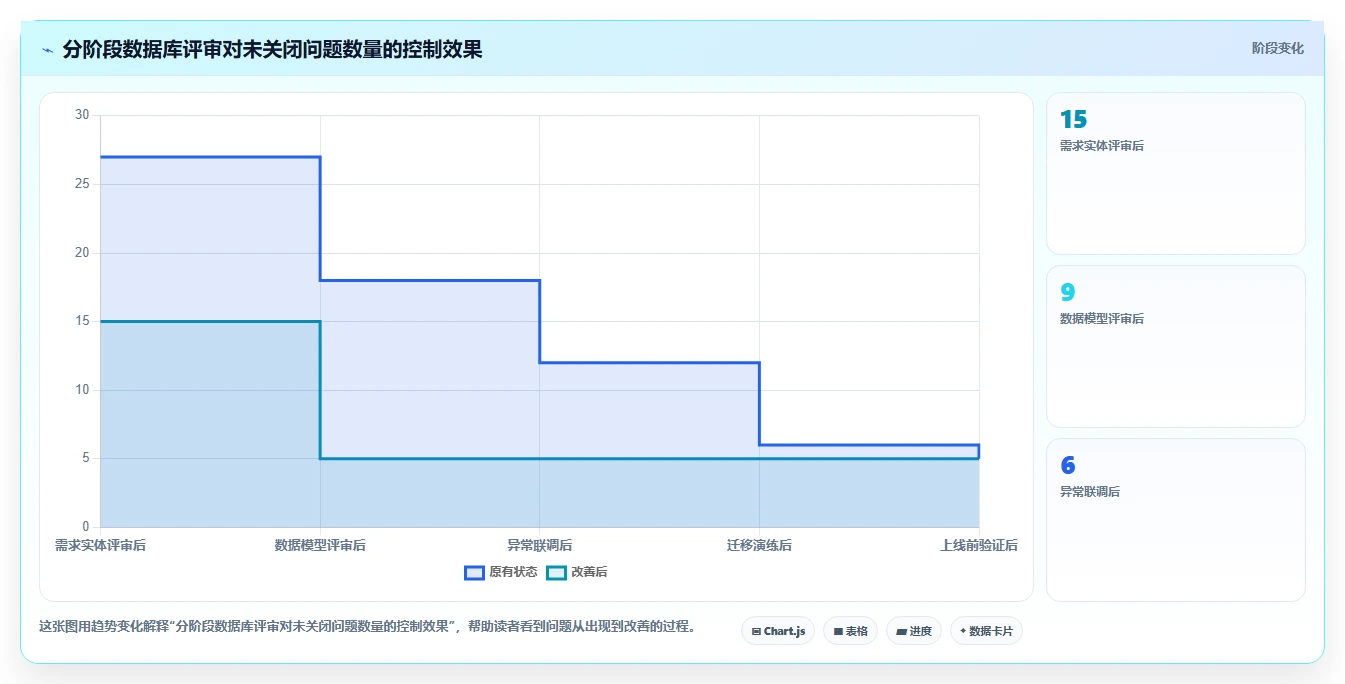
Task: Click the 迁移演练后 x-axis label
Action: [759, 545]
